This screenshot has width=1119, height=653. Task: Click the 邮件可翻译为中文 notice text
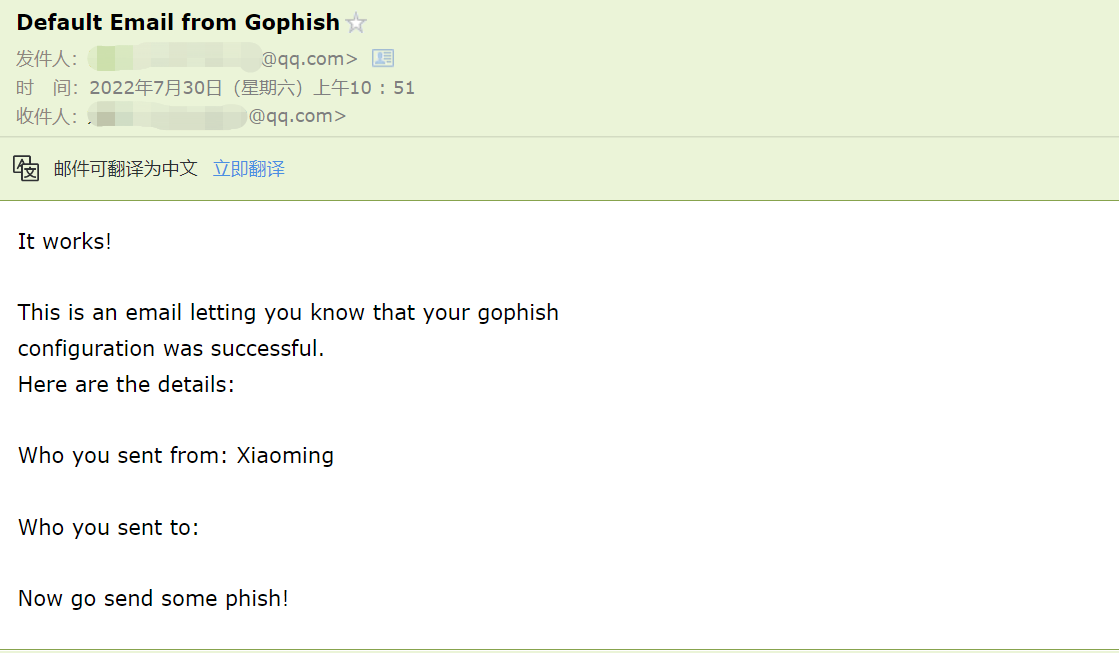click(126, 169)
